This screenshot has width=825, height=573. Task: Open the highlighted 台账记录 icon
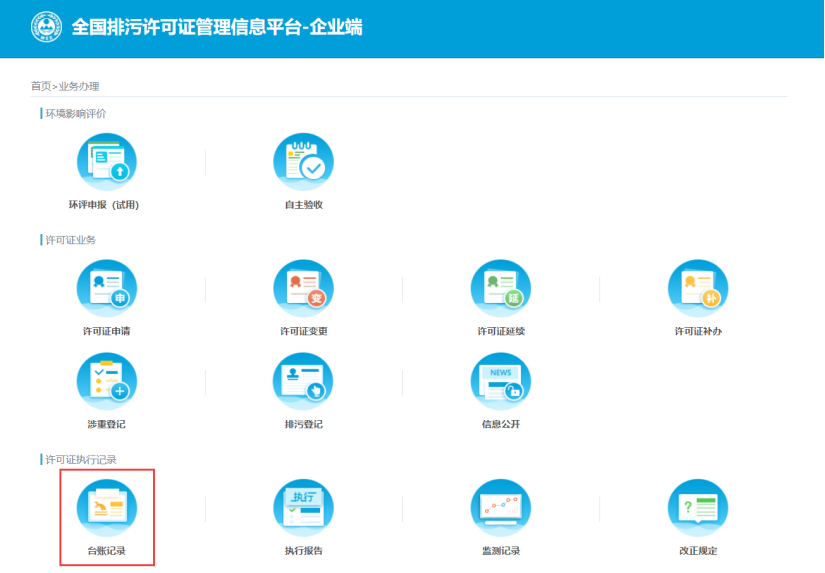(106, 508)
